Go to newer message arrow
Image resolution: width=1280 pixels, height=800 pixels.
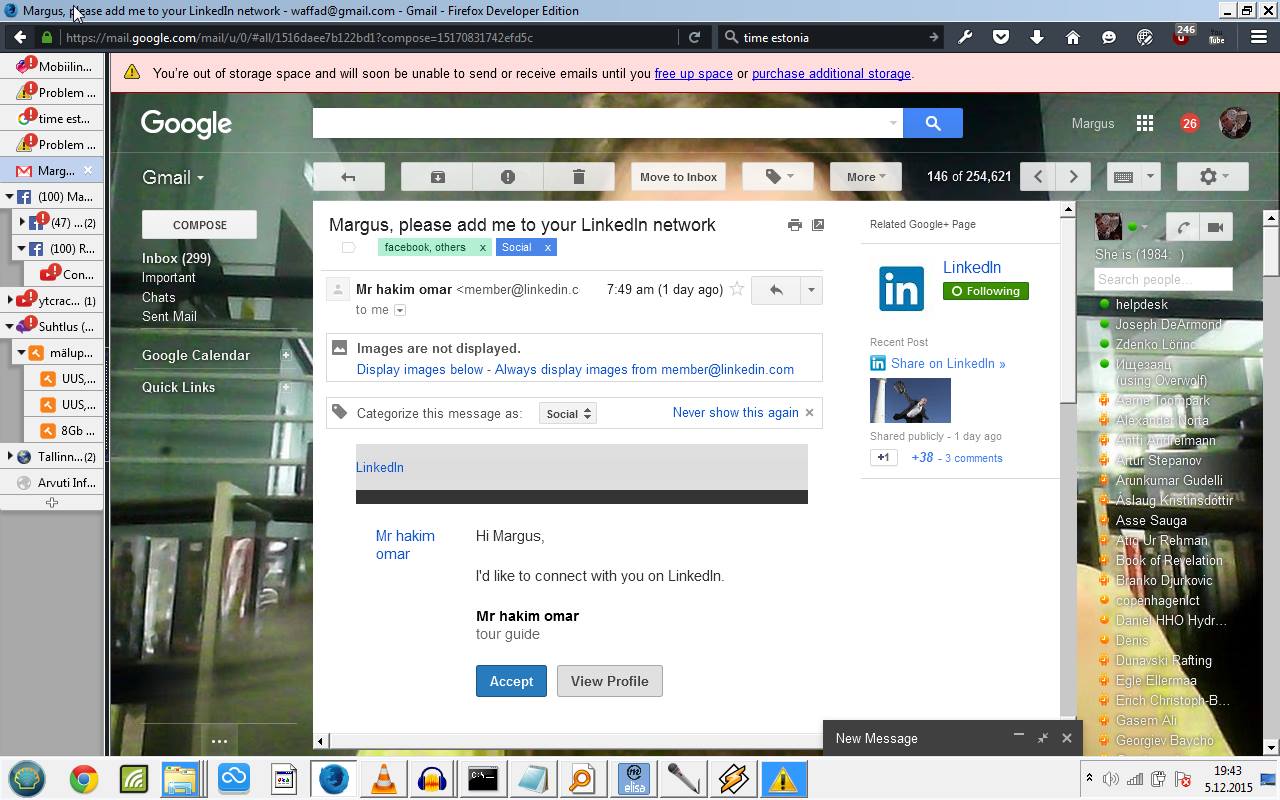(x=1037, y=177)
